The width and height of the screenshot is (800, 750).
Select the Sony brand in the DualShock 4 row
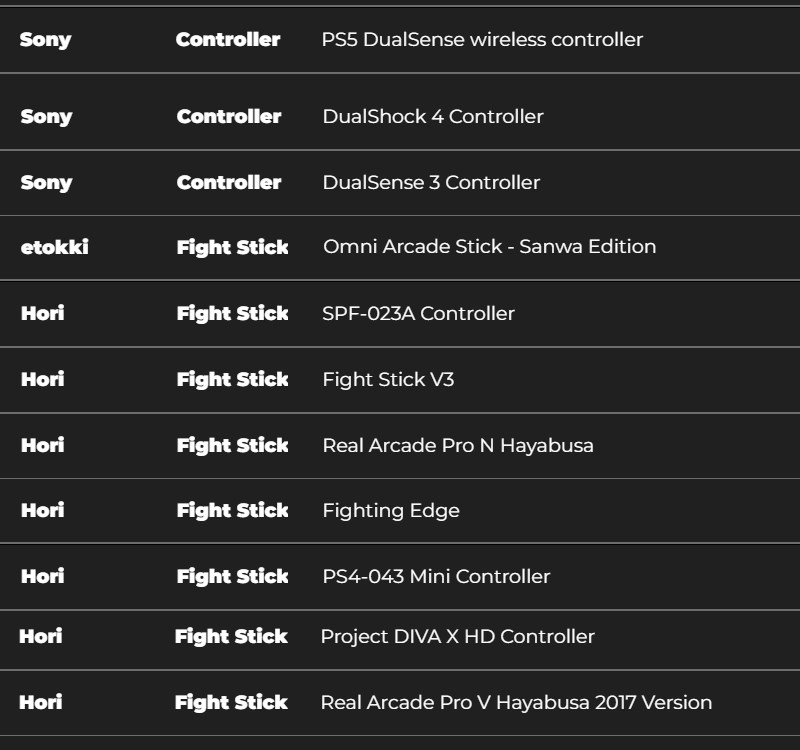pos(46,116)
